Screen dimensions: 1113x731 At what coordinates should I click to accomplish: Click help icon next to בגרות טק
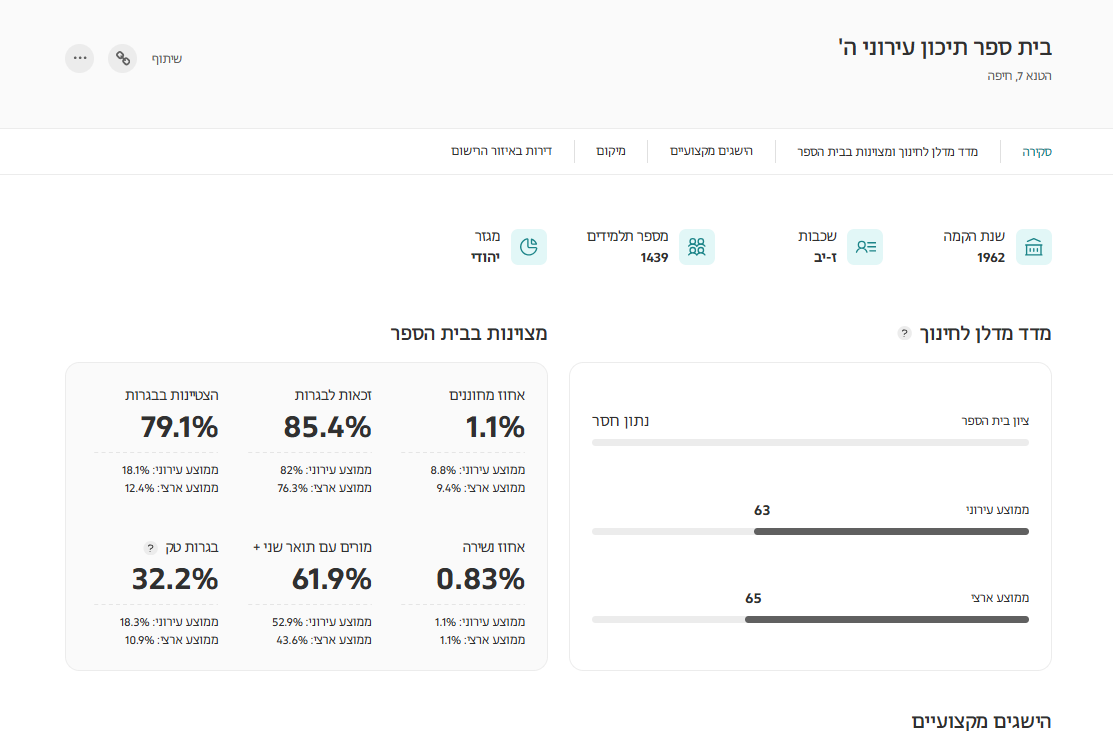pyautogui.click(x=151, y=548)
